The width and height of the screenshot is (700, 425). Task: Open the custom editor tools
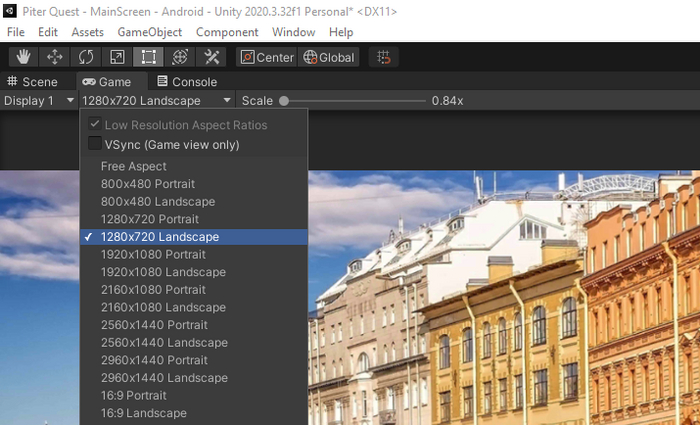click(211, 57)
